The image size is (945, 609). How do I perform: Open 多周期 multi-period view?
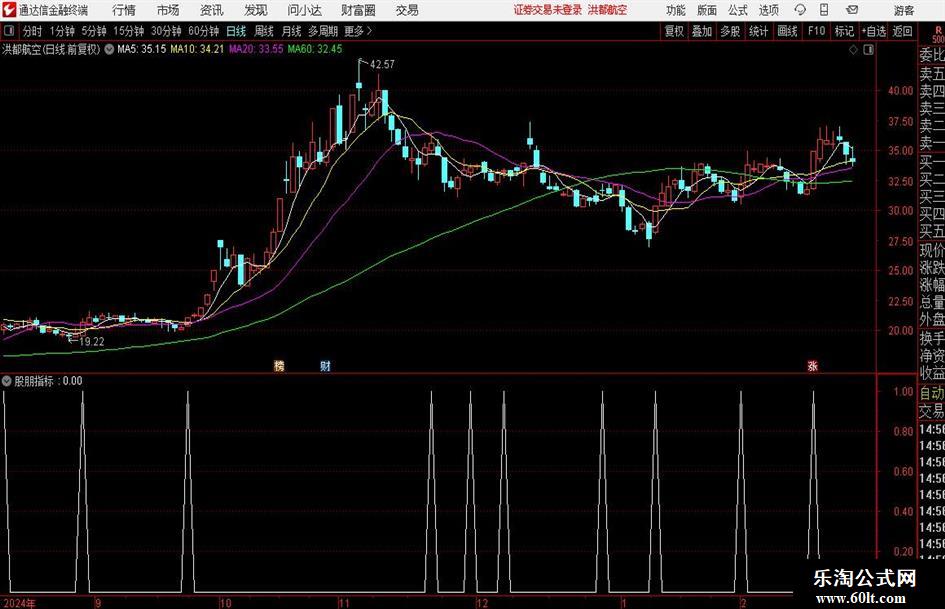(x=323, y=31)
